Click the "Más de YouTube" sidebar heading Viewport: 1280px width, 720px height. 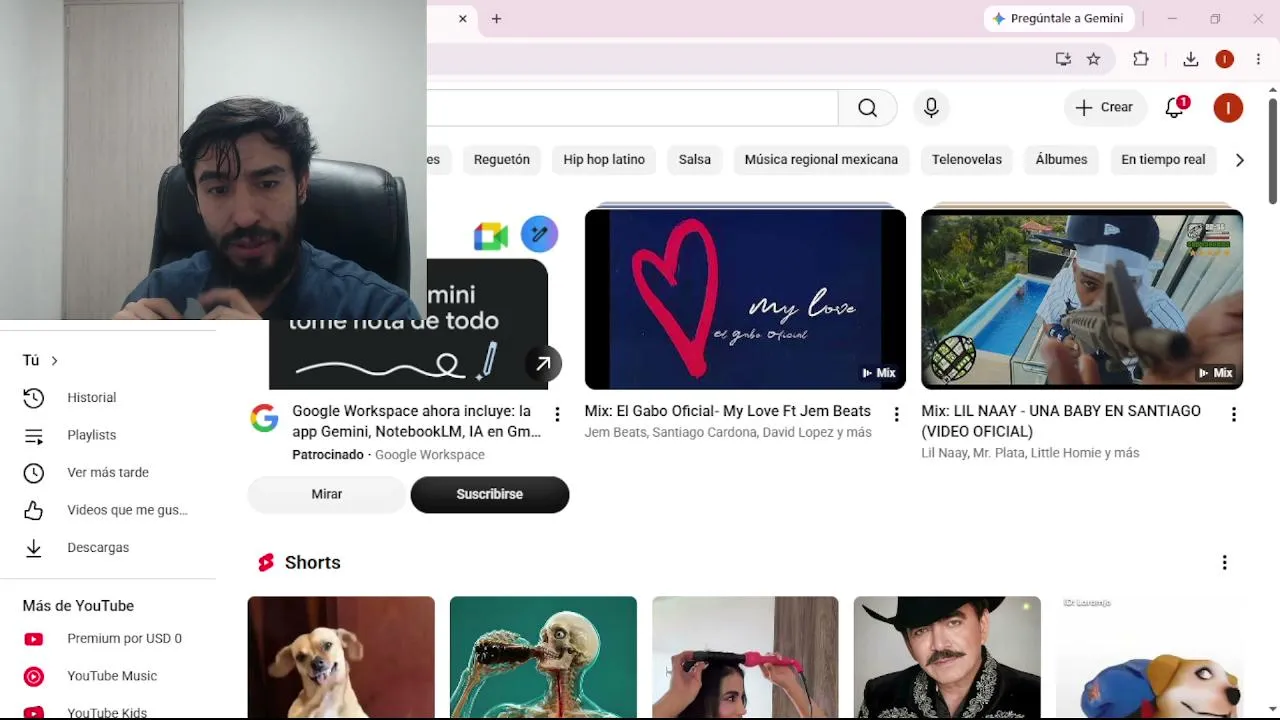(78, 606)
